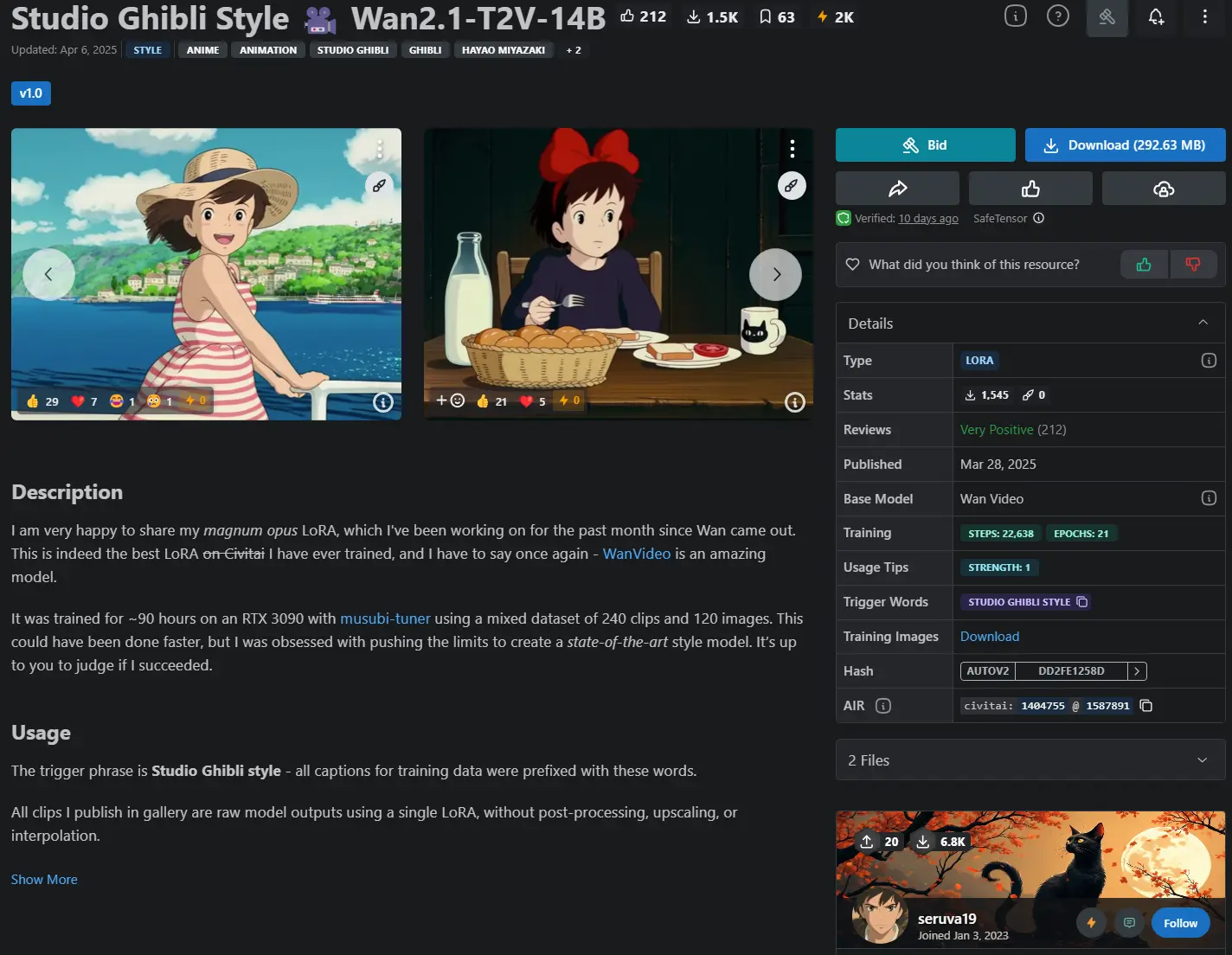Open SafeTensor info icon

1039,218
